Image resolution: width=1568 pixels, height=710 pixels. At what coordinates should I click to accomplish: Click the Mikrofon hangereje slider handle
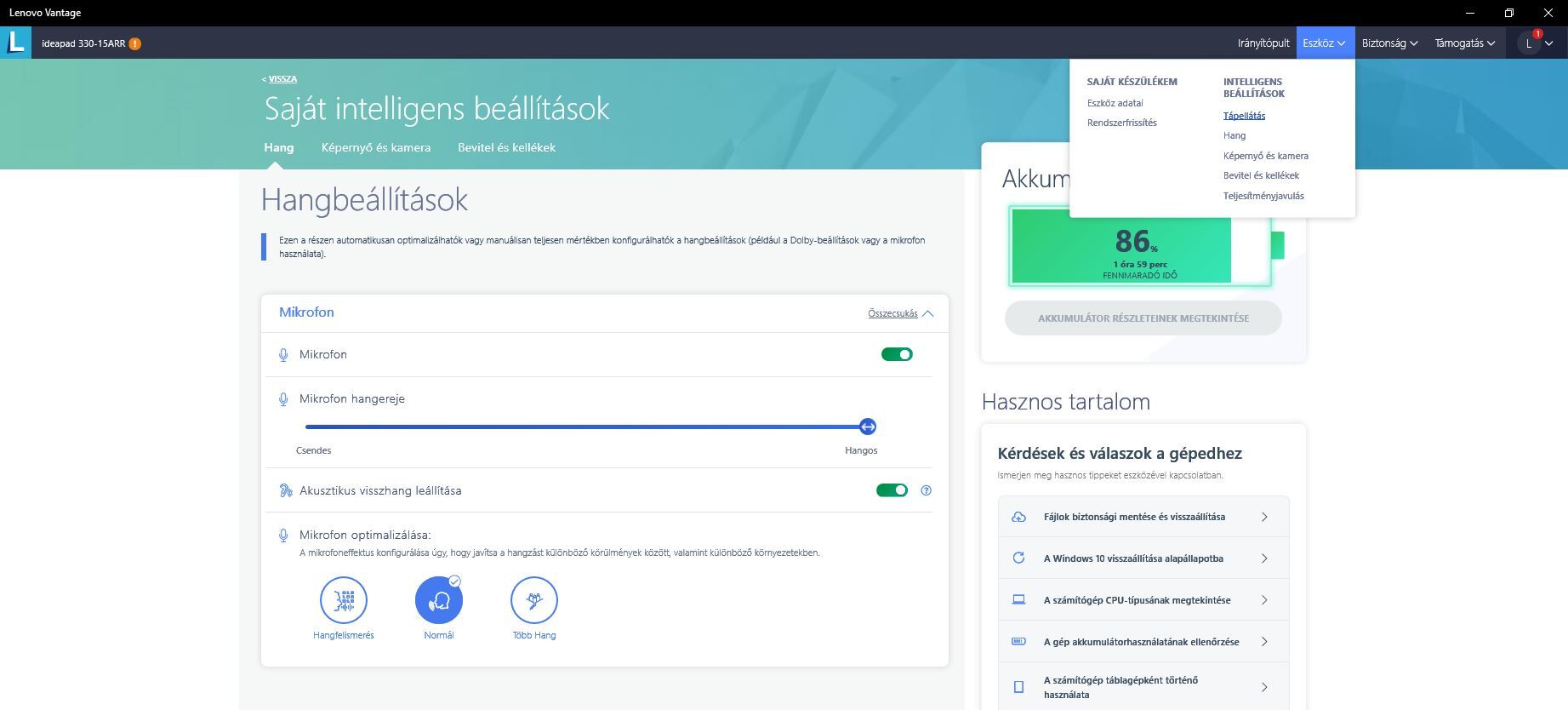coord(868,427)
